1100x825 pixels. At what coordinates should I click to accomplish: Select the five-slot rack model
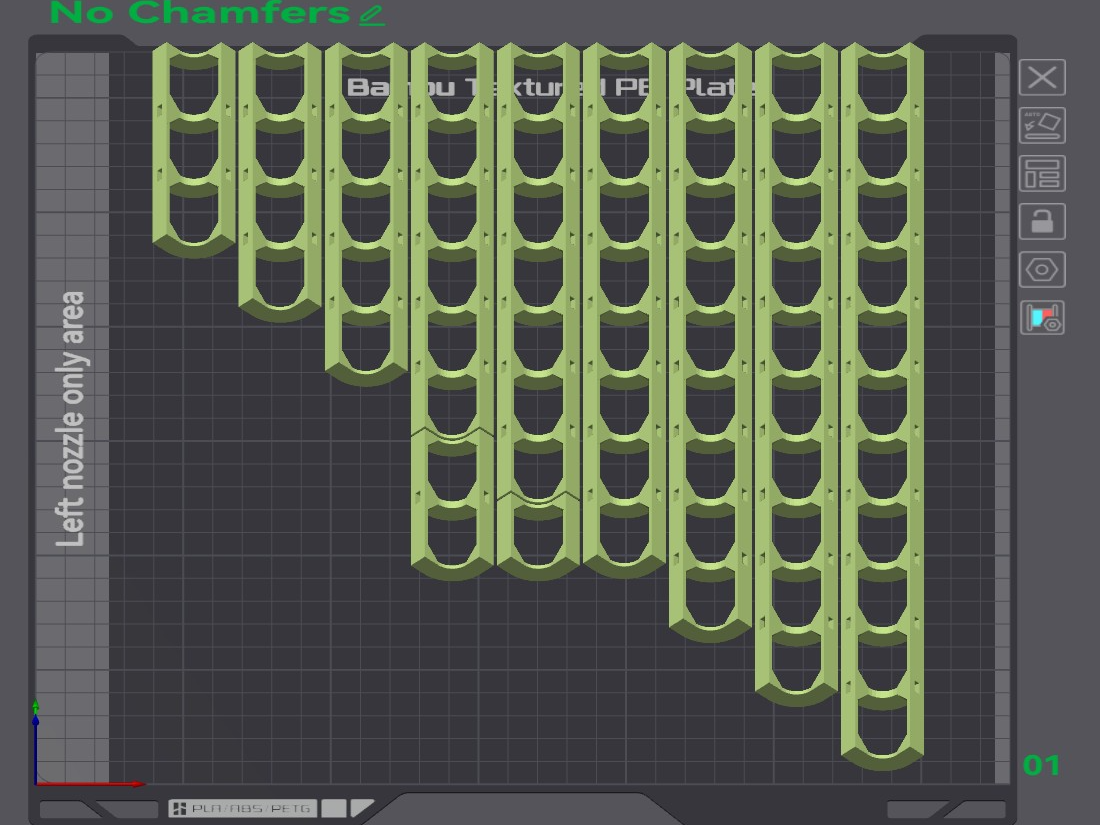coord(366,214)
